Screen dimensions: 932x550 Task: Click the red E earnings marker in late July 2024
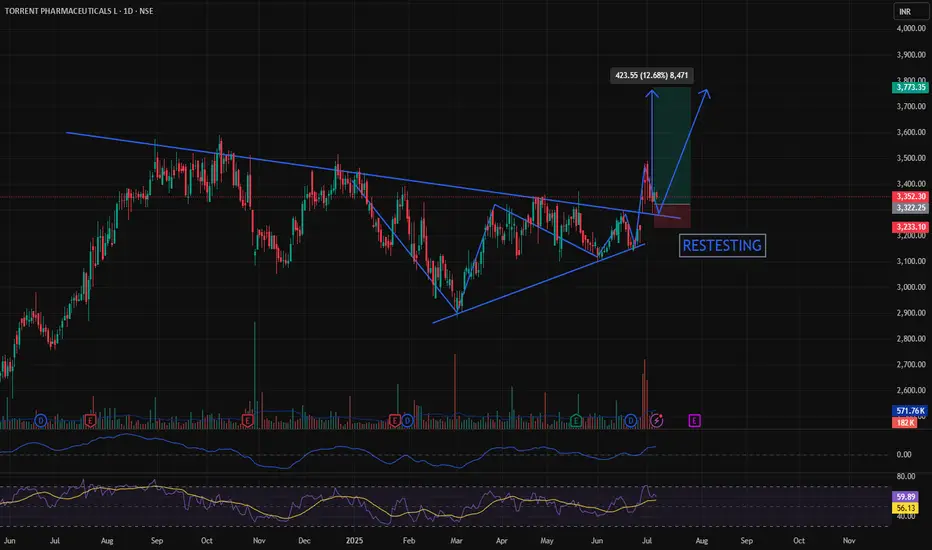[90, 421]
